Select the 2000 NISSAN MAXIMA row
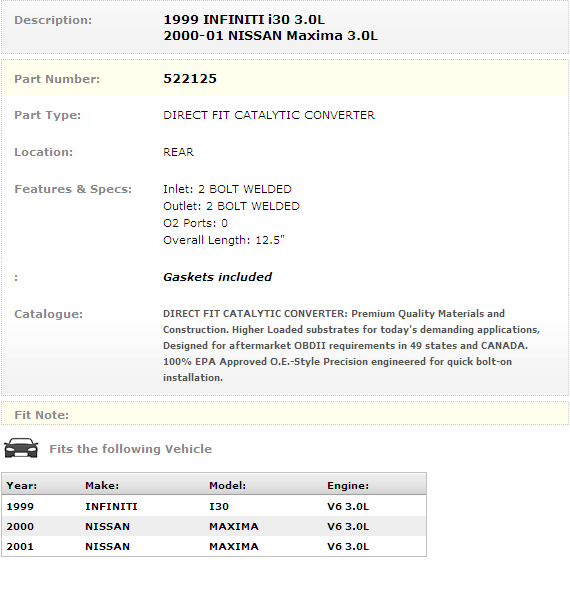 click(214, 526)
